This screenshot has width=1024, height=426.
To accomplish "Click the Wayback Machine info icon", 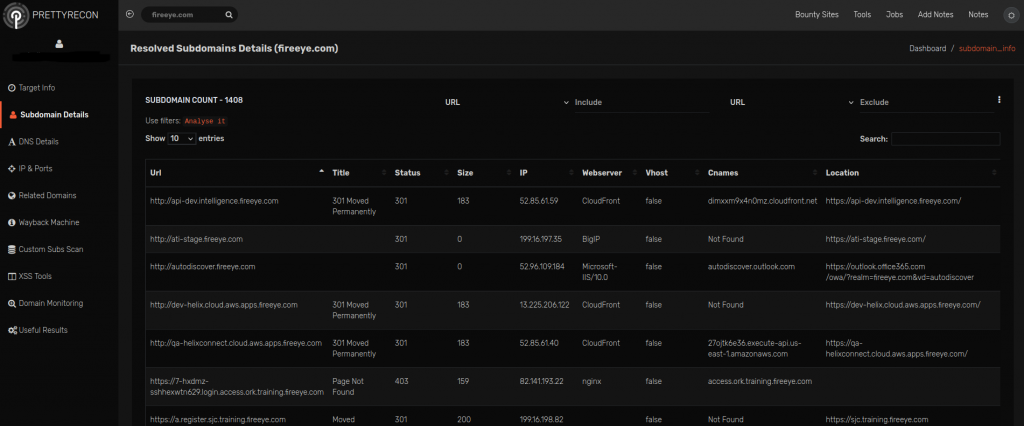I will pos(11,223).
